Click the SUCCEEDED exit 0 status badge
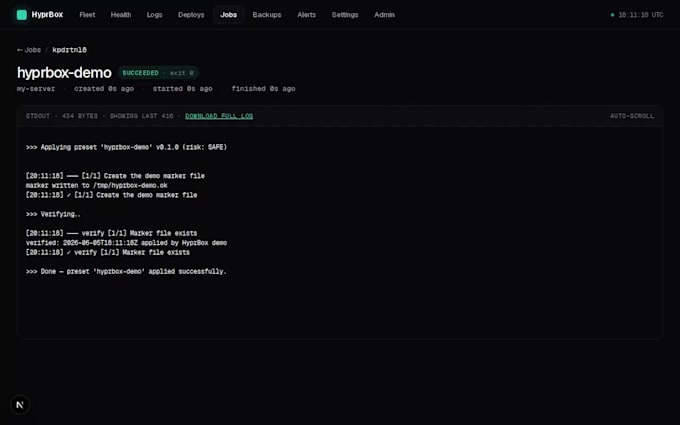Screen dimensions: 680x425 (x=158, y=73)
